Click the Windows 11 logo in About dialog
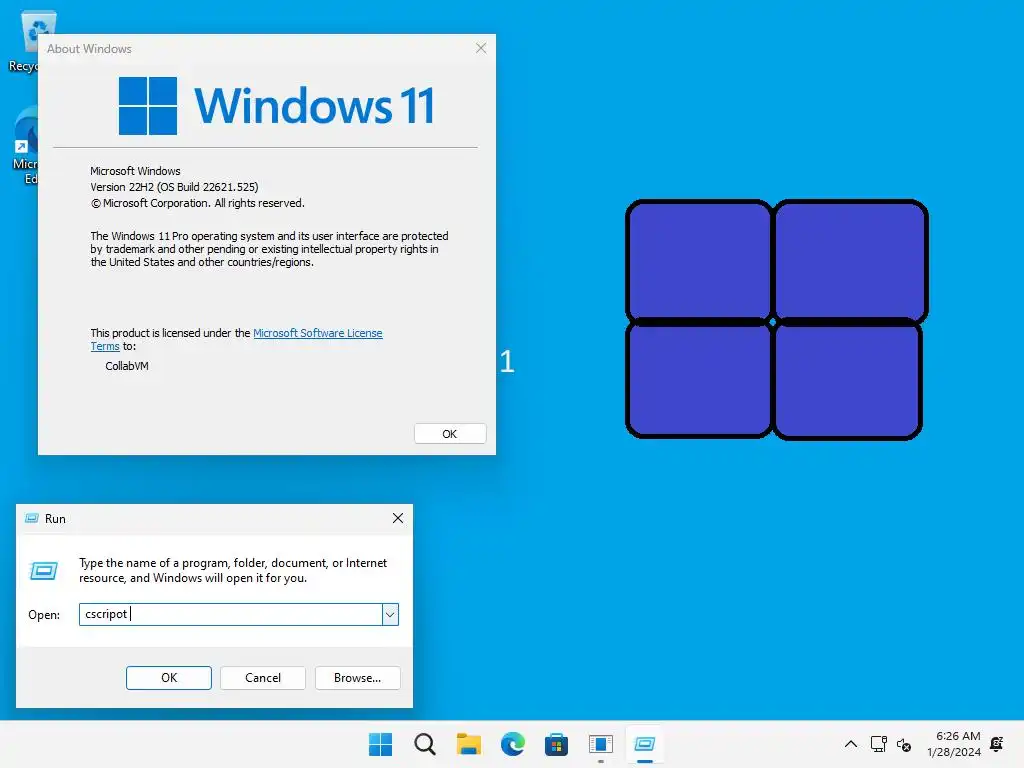 point(277,105)
